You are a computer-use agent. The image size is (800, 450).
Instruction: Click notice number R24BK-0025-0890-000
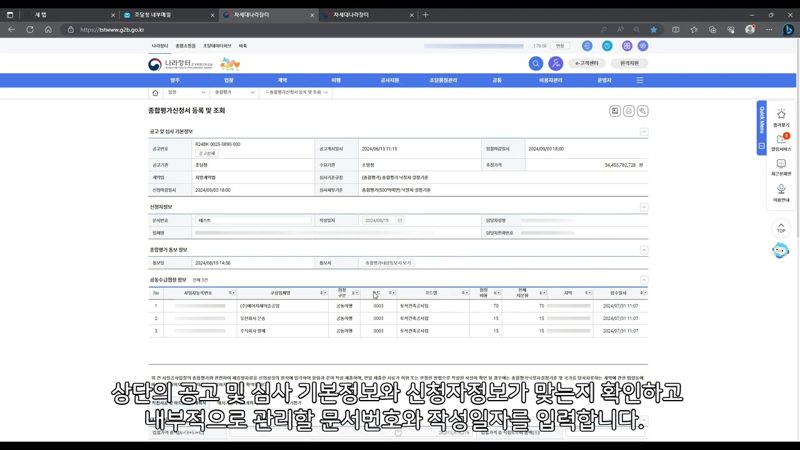(x=217, y=144)
